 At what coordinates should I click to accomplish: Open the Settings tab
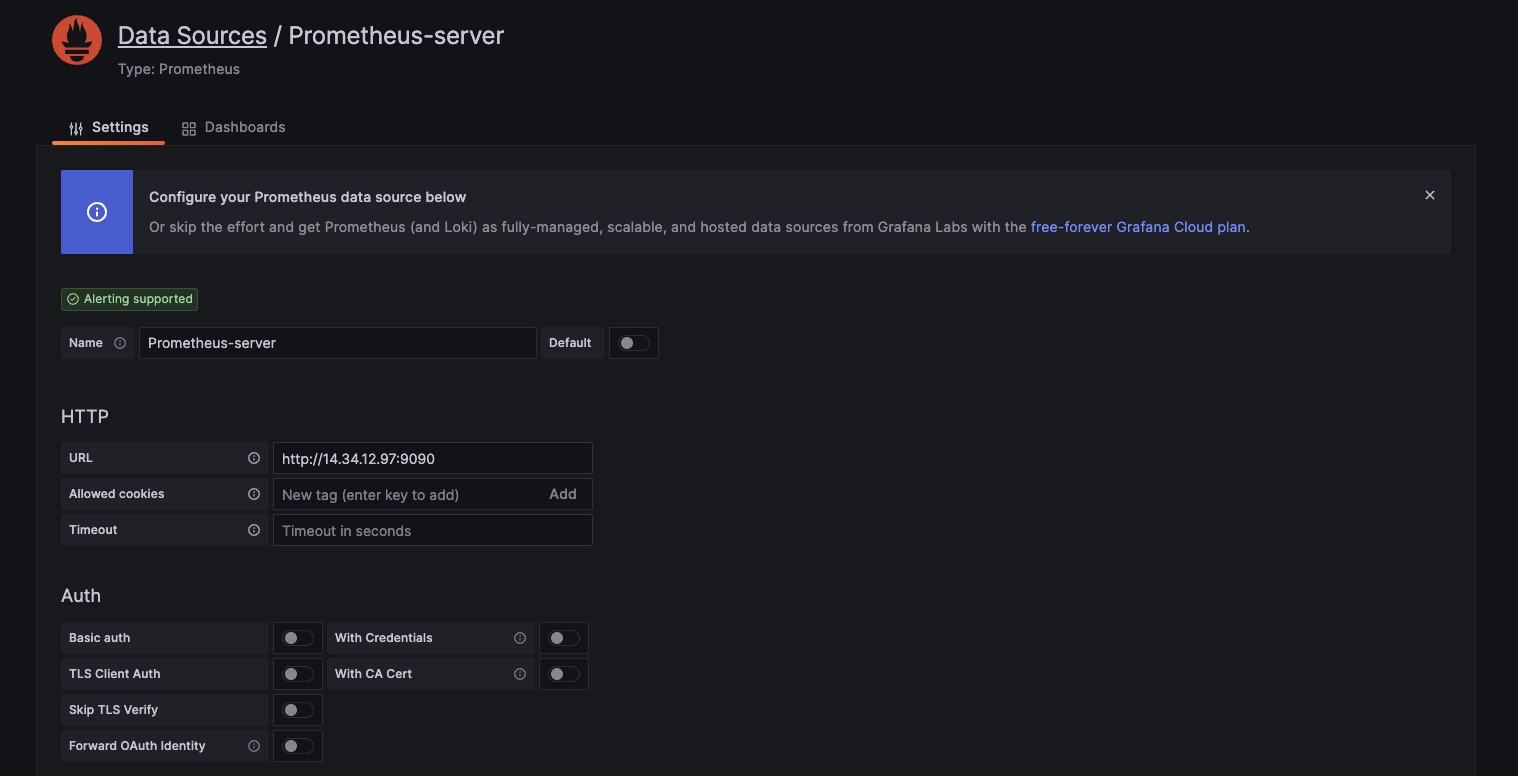pos(108,127)
